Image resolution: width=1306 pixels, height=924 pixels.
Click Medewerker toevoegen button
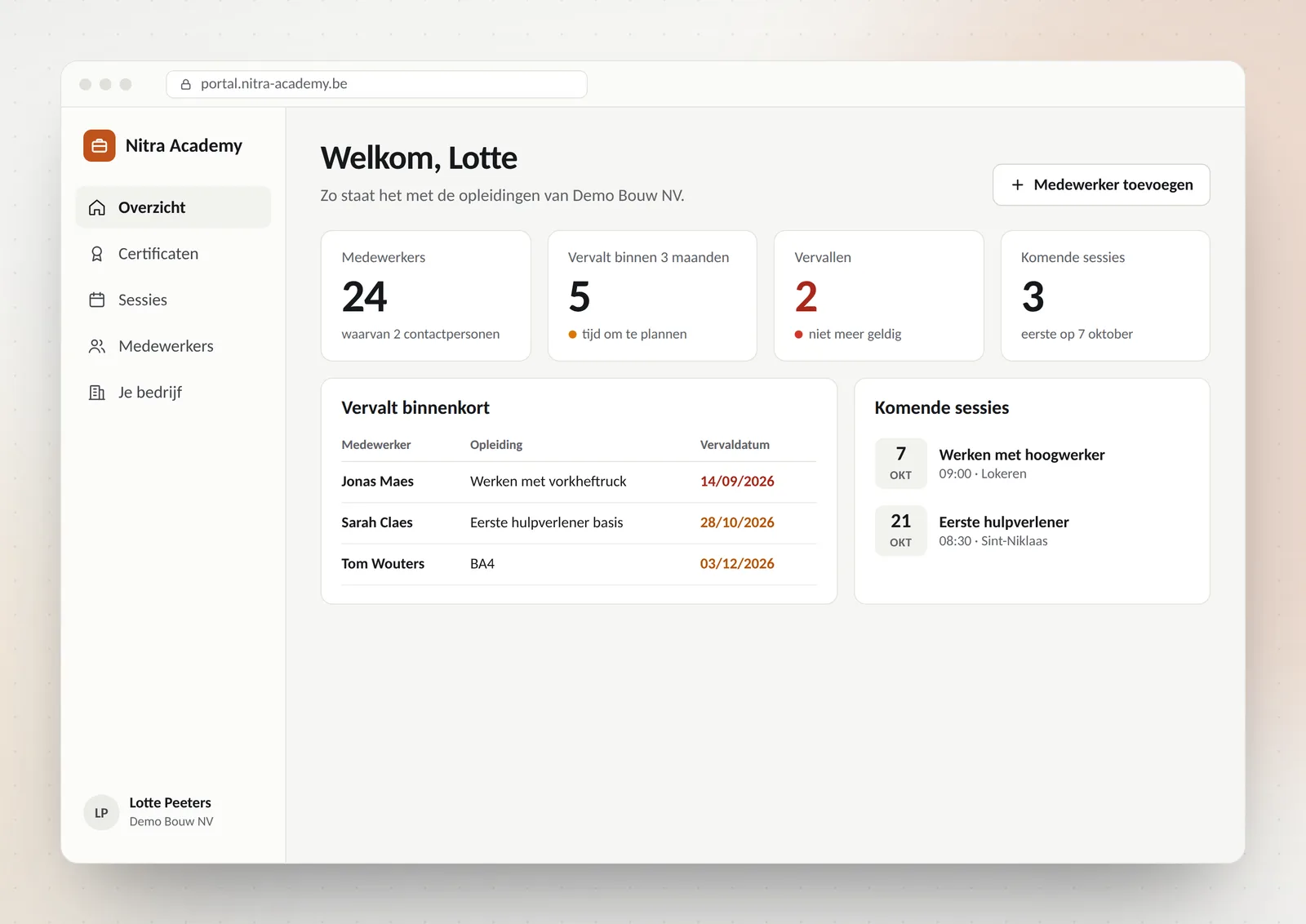1101,185
